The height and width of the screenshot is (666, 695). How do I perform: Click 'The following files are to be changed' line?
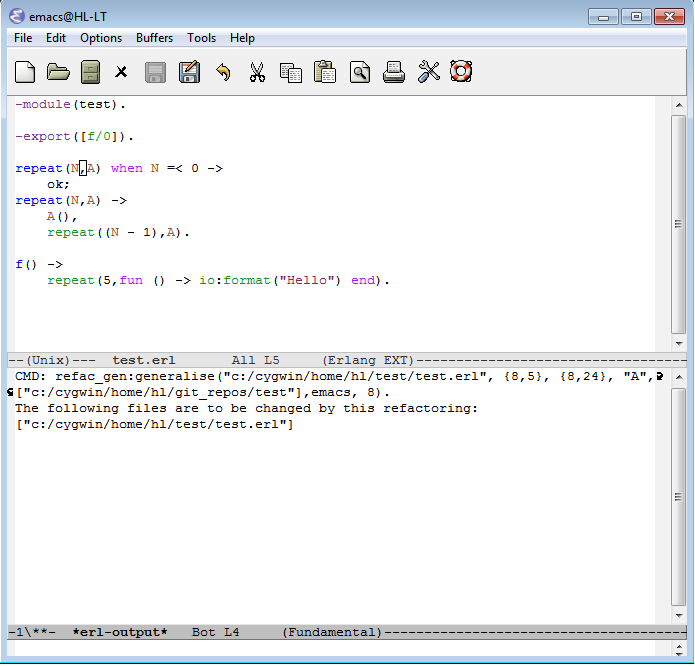pos(246,408)
